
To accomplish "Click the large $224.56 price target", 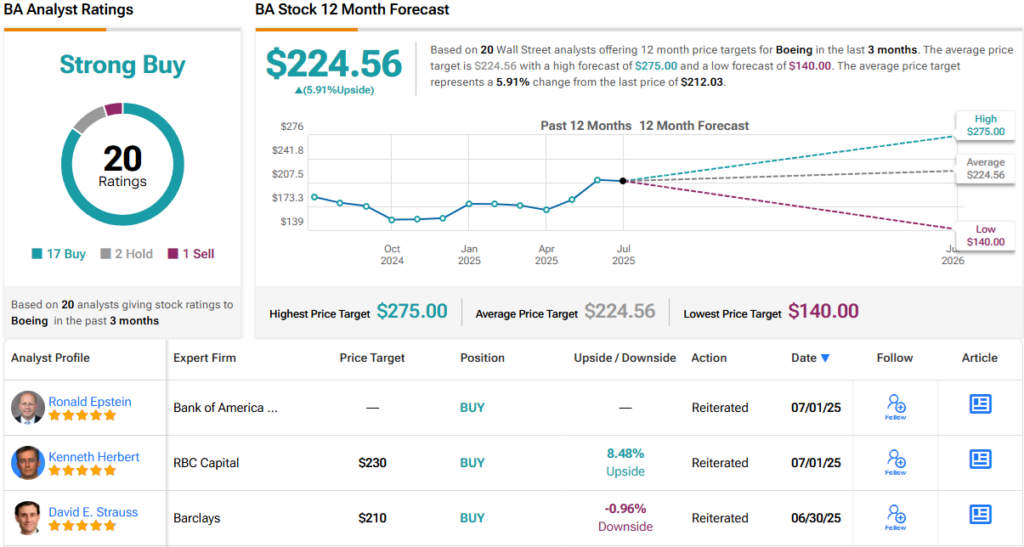I will pos(334,63).
